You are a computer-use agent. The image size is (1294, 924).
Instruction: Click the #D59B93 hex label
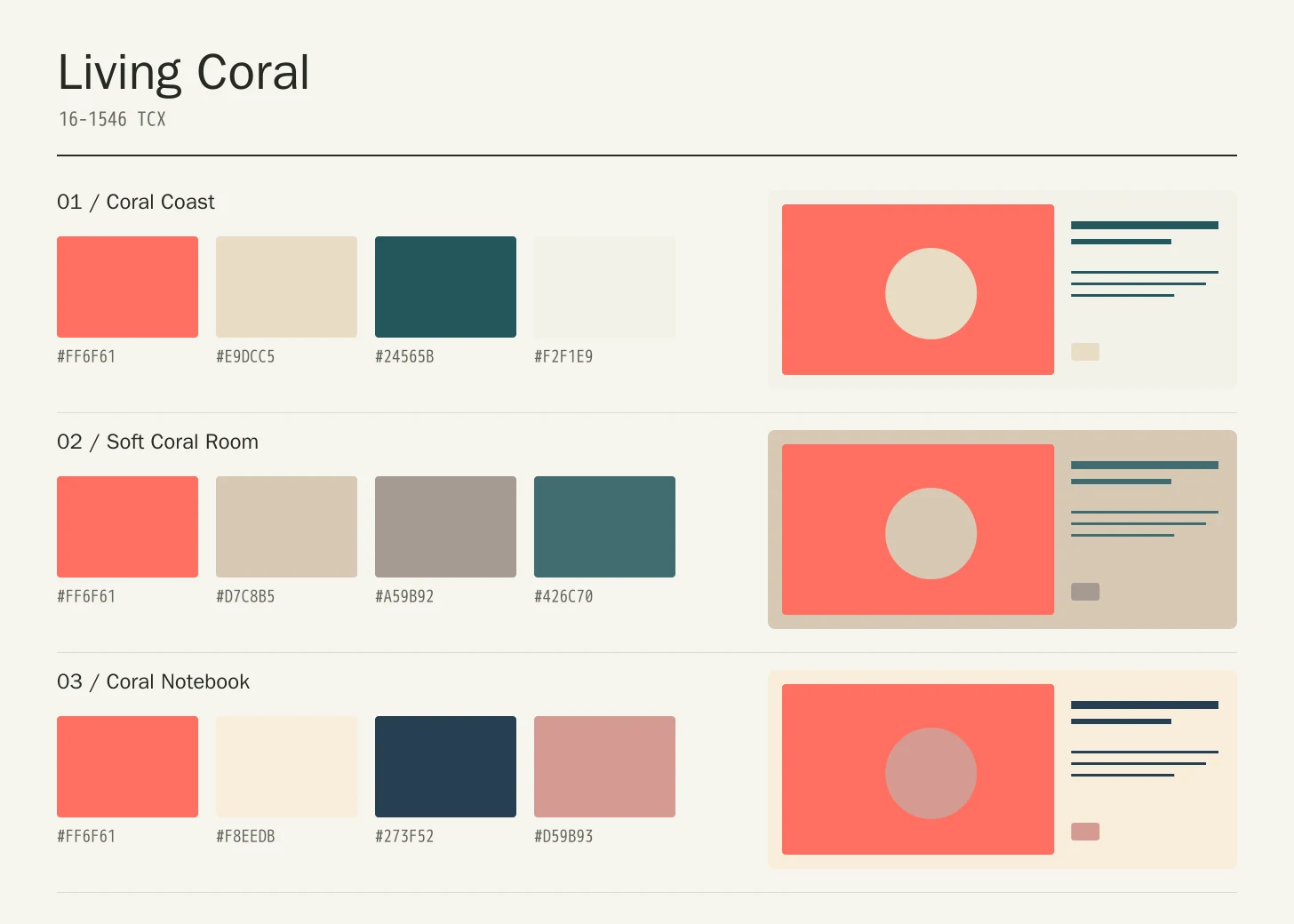coord(563,836)
